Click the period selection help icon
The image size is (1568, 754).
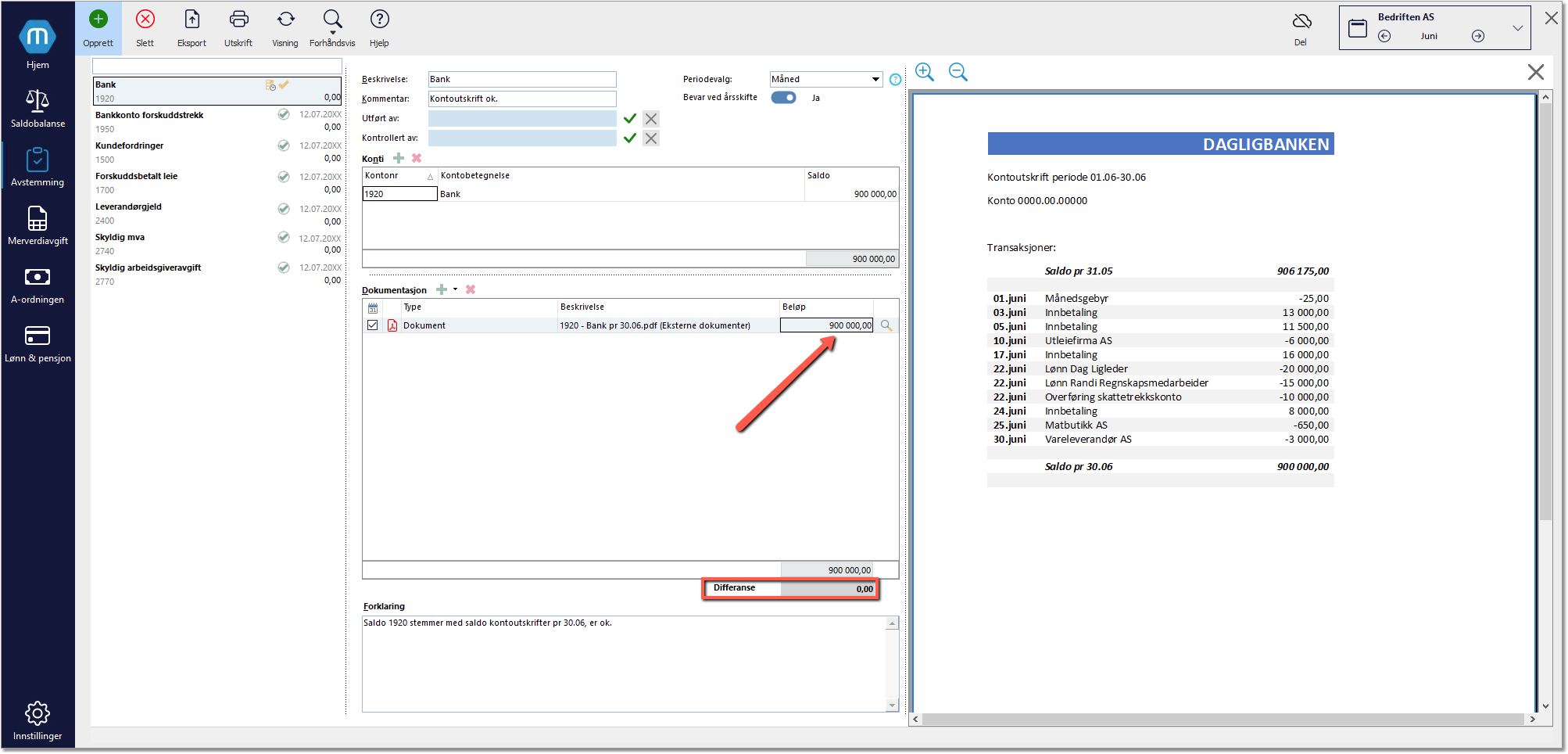coord(896,79)
